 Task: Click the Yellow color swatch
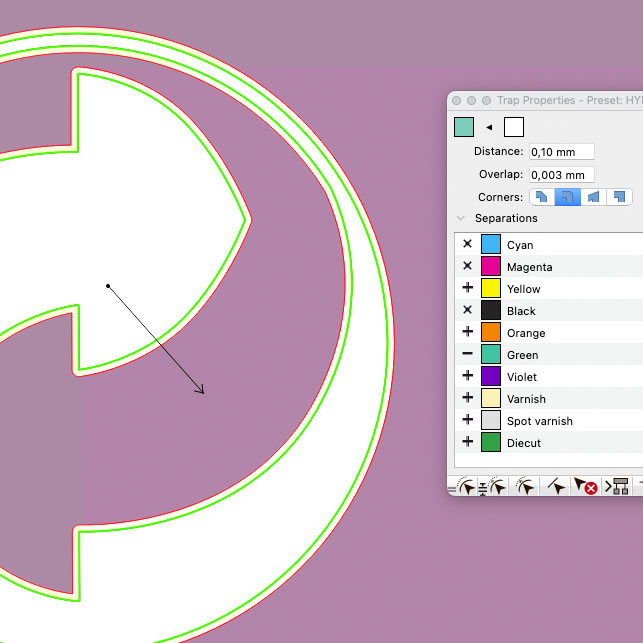491,288
